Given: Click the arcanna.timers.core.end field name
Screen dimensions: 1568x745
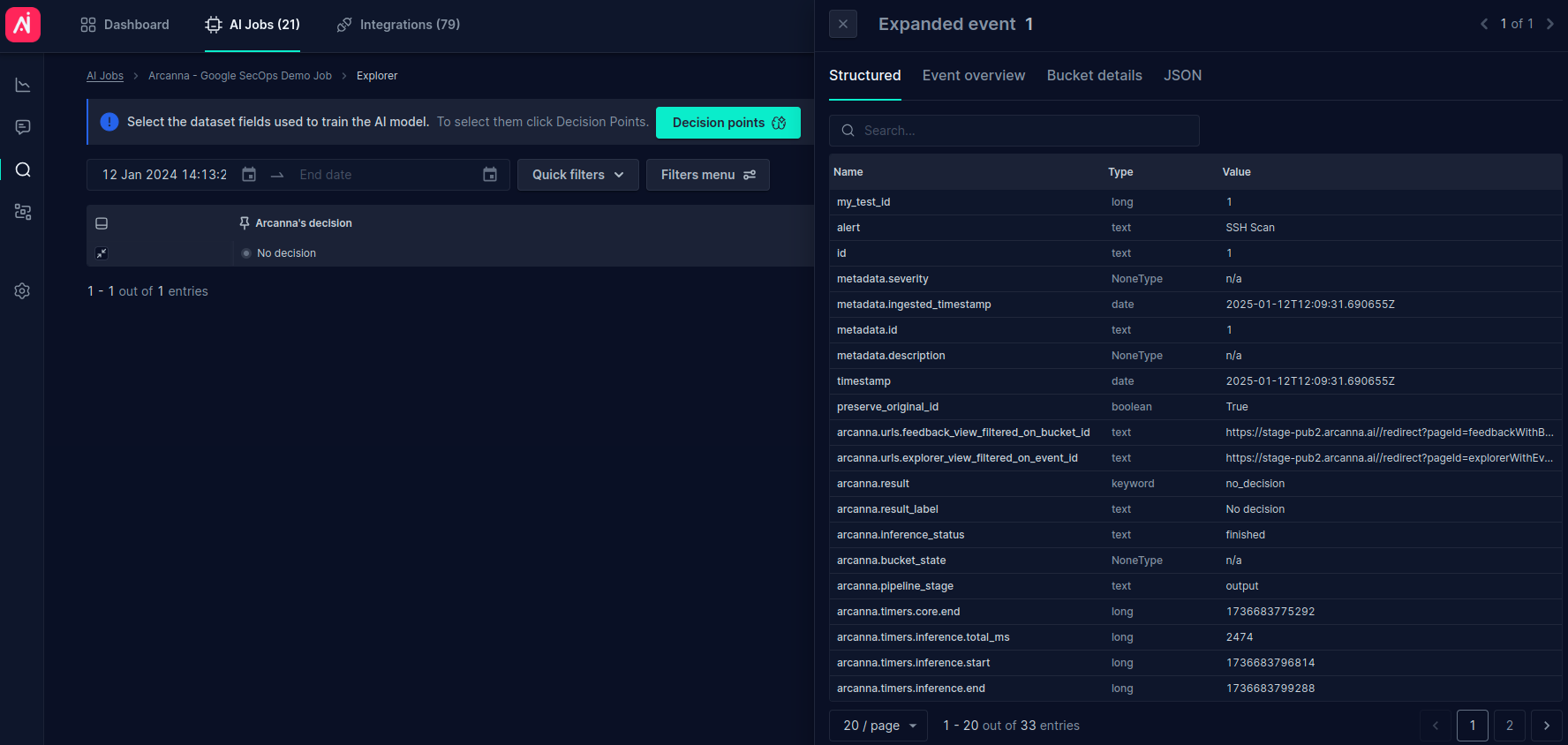Looking at the screenshot, I should tap(898, 612).
